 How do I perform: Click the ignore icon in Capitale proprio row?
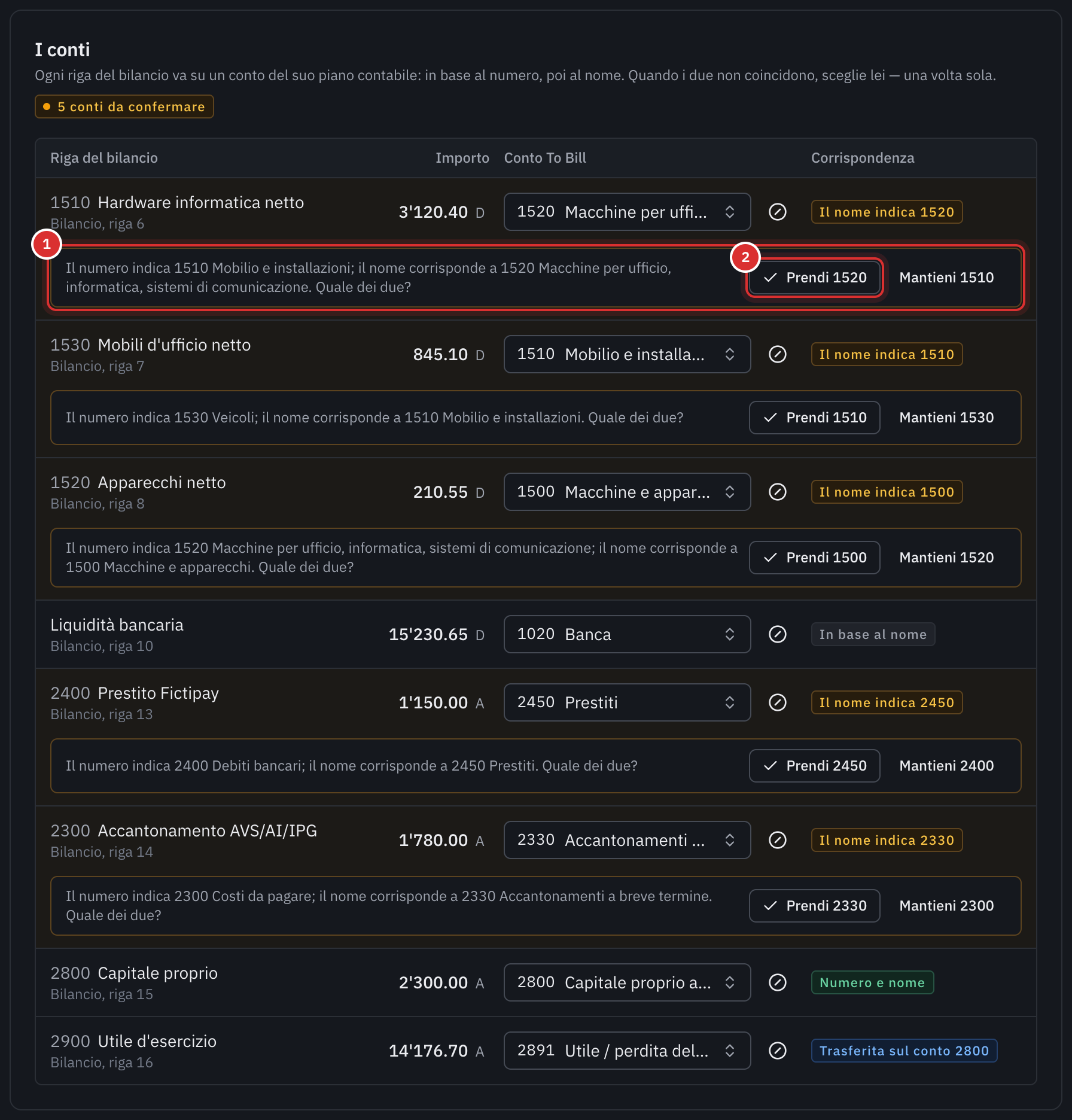[777, 982]
